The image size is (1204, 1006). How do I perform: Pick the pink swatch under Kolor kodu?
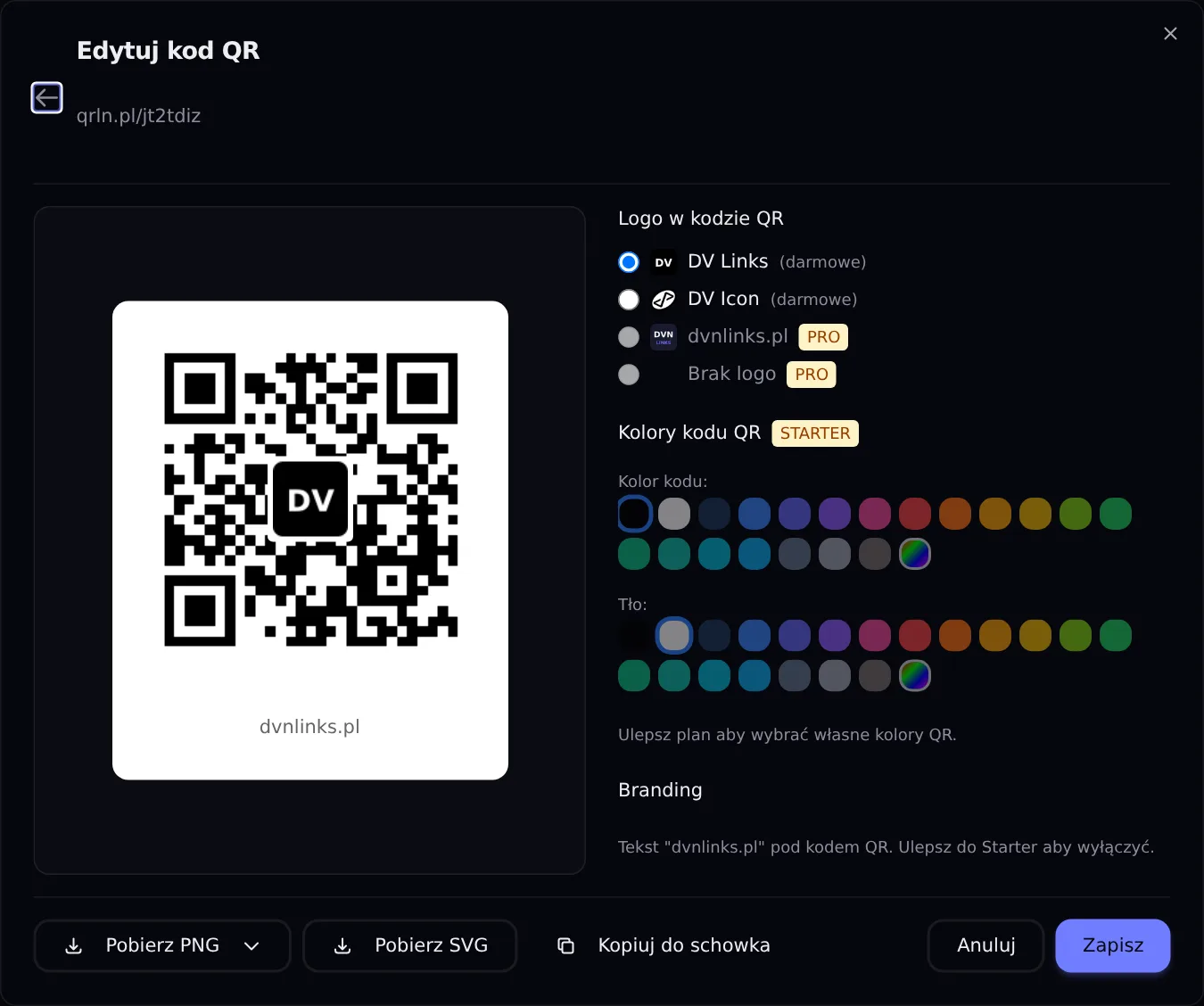pyautogui.click(x=875, y=514)
